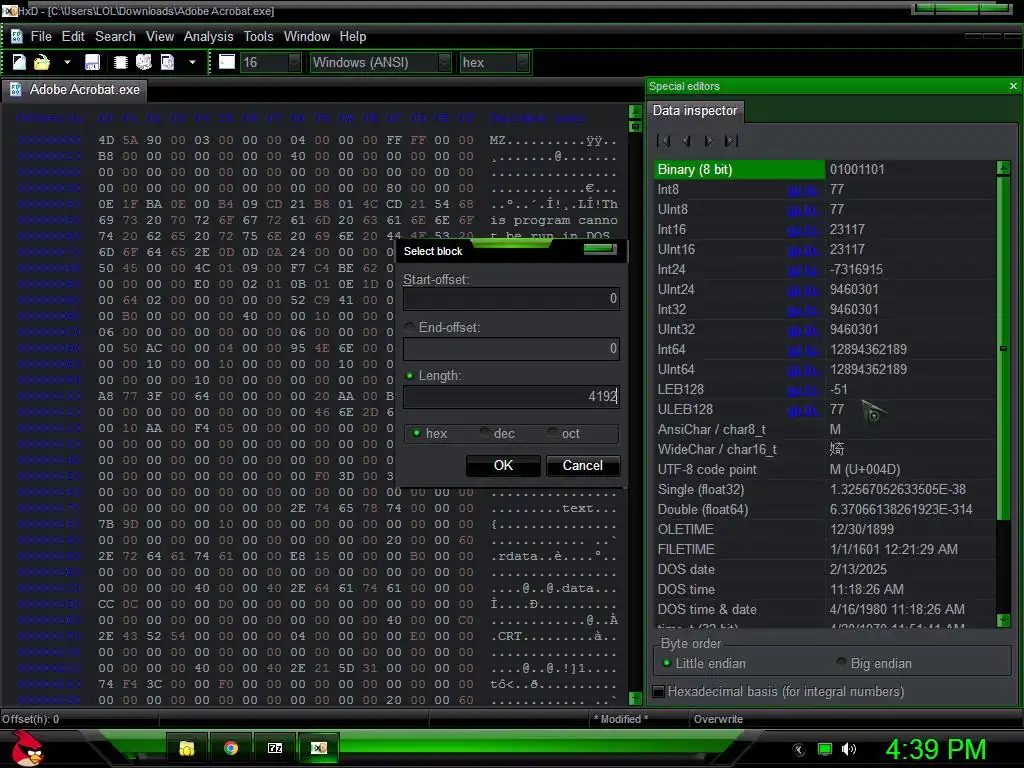The width and height of the screenshot is (1024, 768).
Task: Open the Window menu
Action: 307,37
